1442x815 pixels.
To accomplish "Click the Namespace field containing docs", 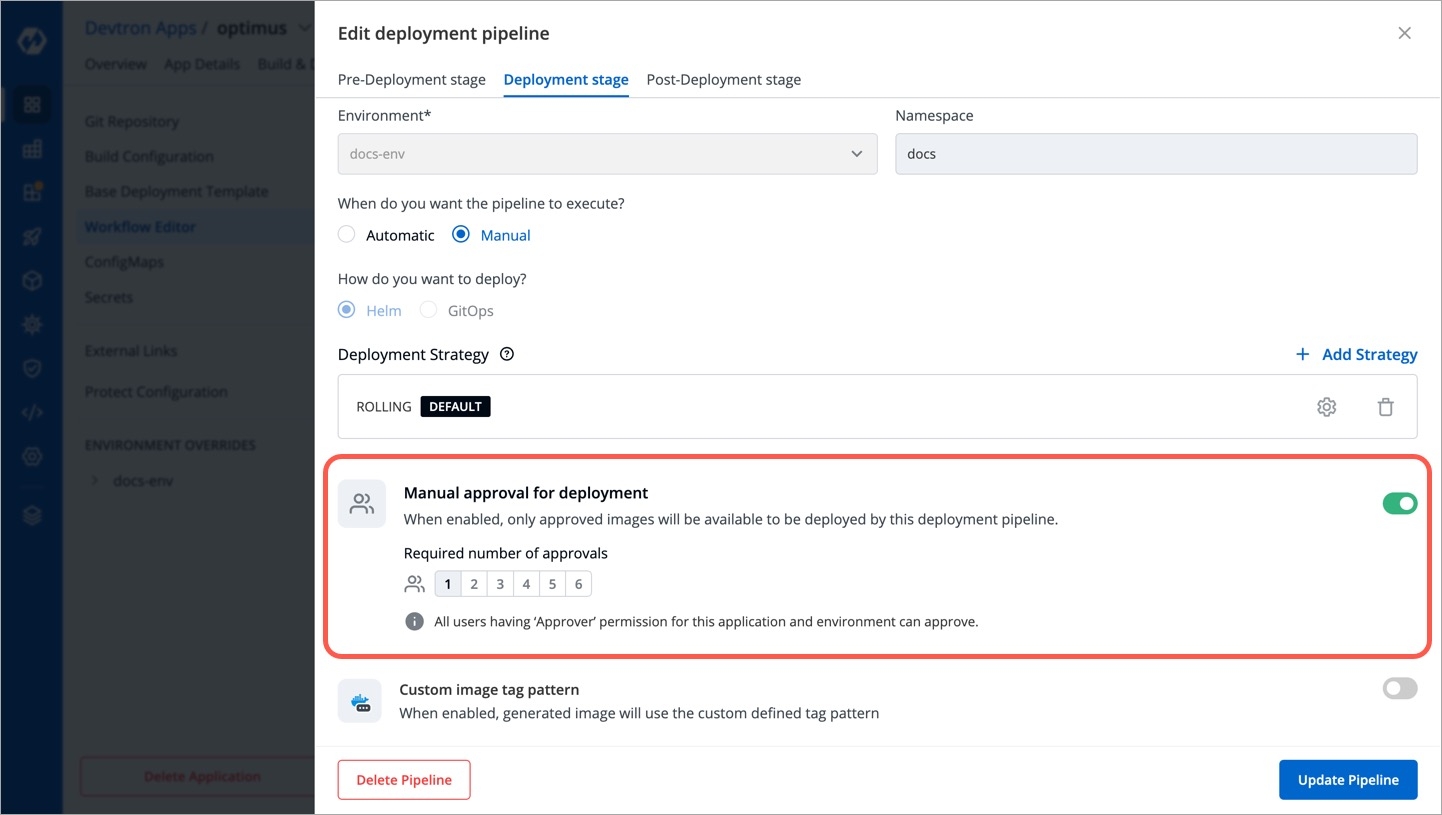I will pos(1156,154).
